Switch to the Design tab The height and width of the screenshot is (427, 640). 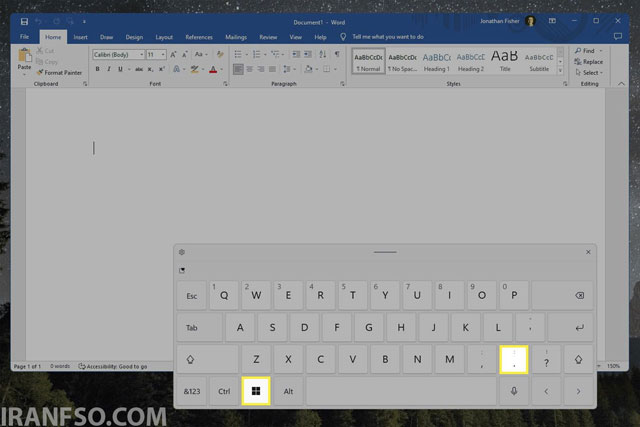[x=134, y=37]
